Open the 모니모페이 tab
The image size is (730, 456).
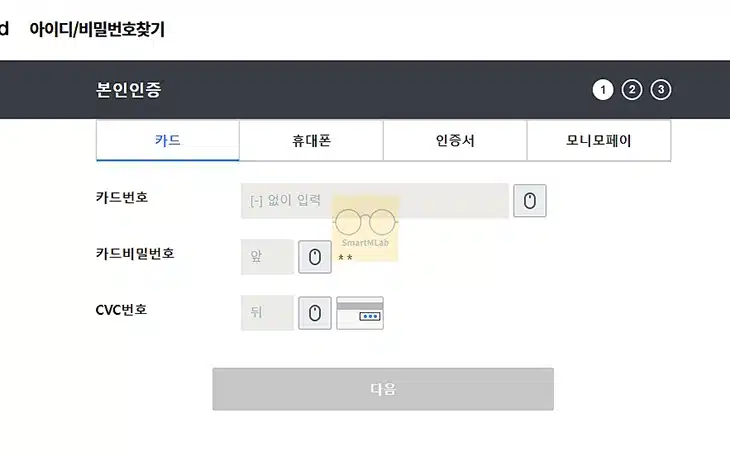point(598,141)
